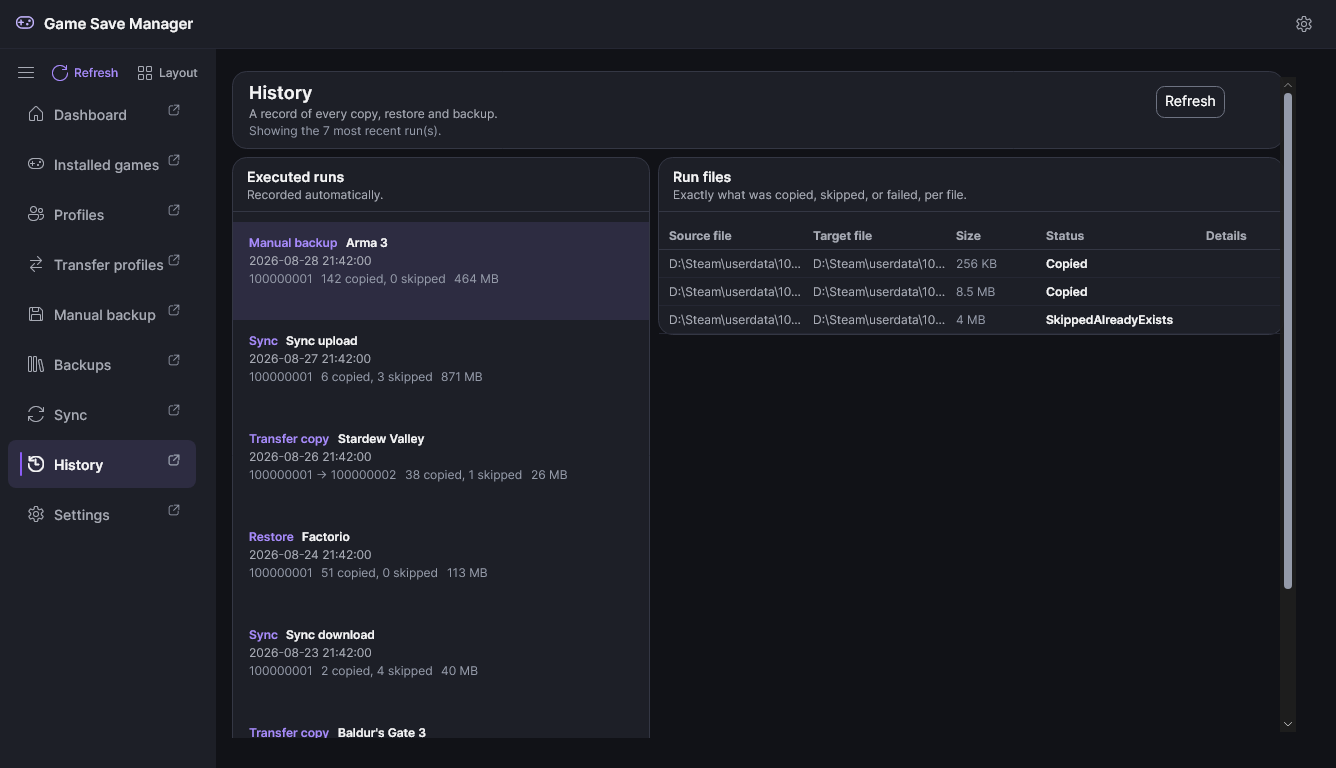Open Installed games section
Screen dimensions: 1336x768
click(x=102, y=164)
